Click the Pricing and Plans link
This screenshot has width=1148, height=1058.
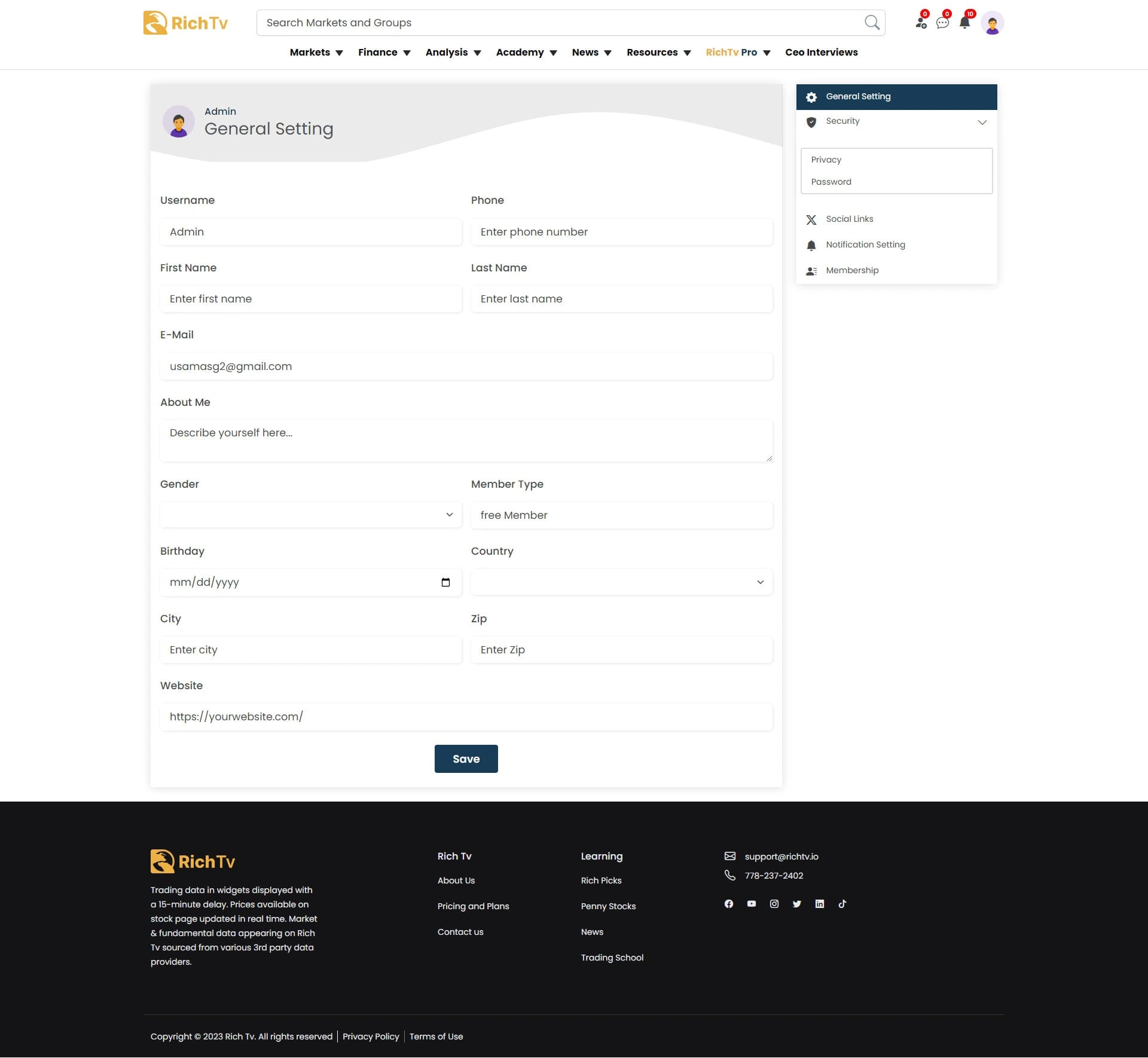point(473,906)
